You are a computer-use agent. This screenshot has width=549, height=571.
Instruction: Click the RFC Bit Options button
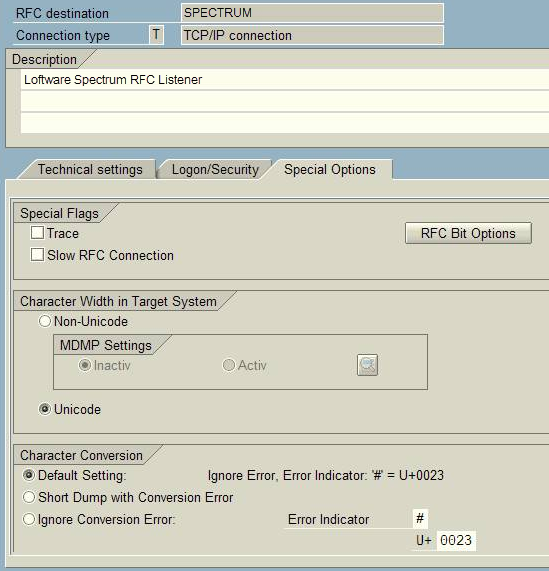tap(468, 233)
